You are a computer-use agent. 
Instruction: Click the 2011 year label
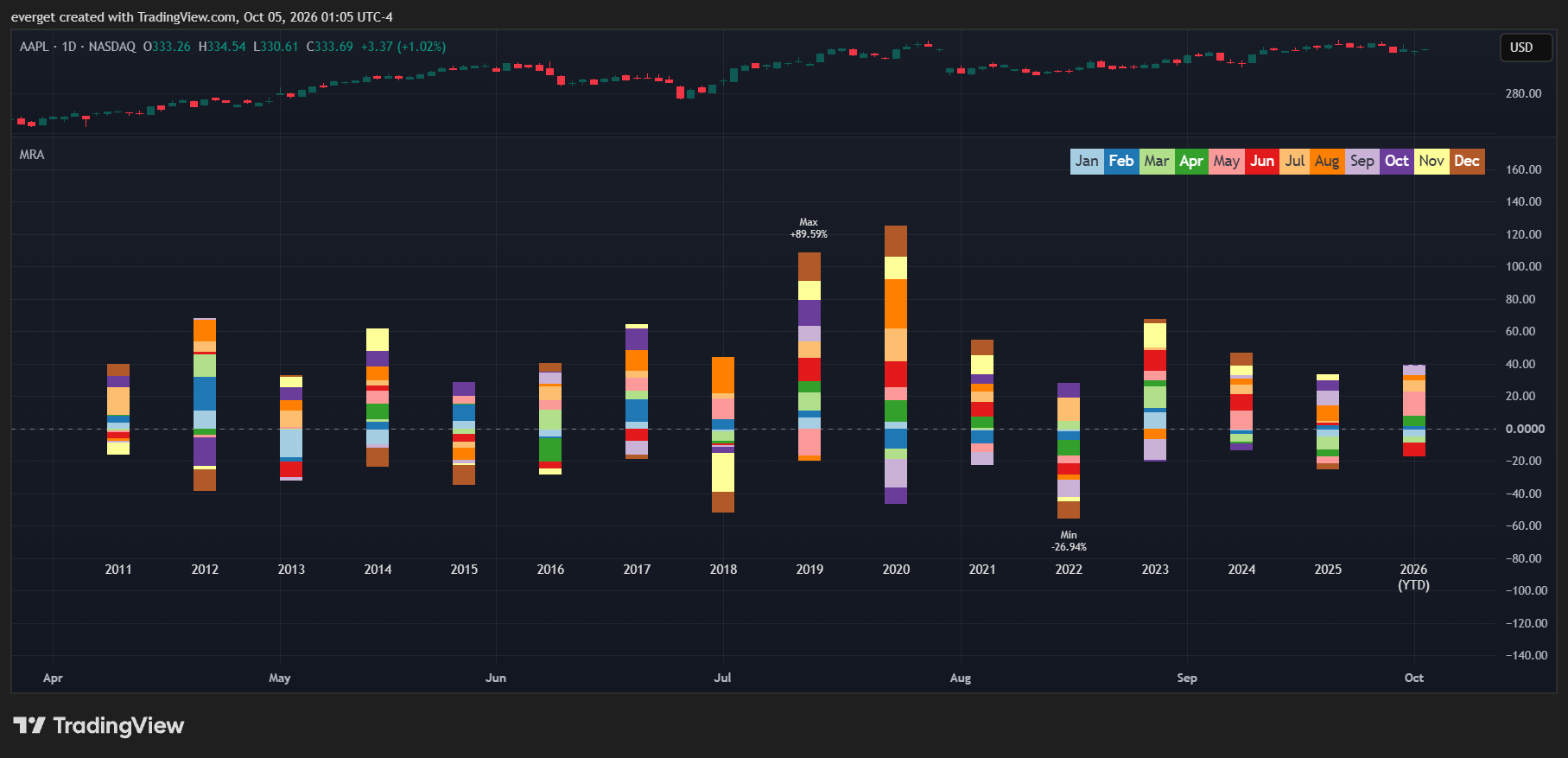[x=118, y=570]
